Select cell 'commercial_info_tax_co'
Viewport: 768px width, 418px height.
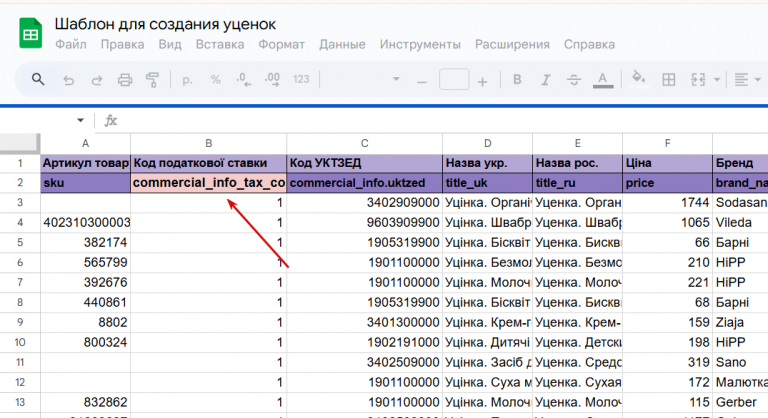coord(208,183)
